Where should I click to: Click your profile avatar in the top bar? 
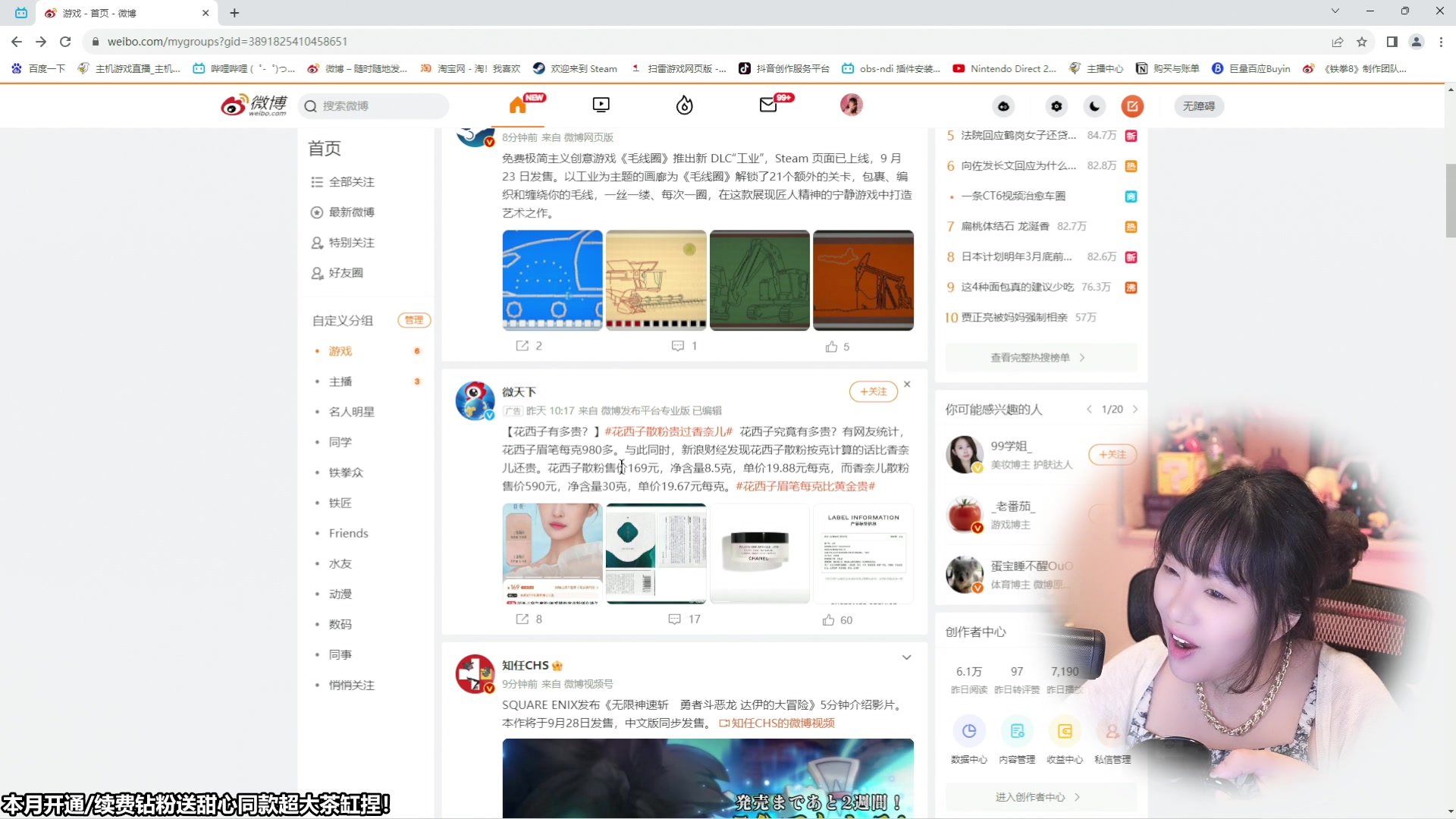click(852, 105)
